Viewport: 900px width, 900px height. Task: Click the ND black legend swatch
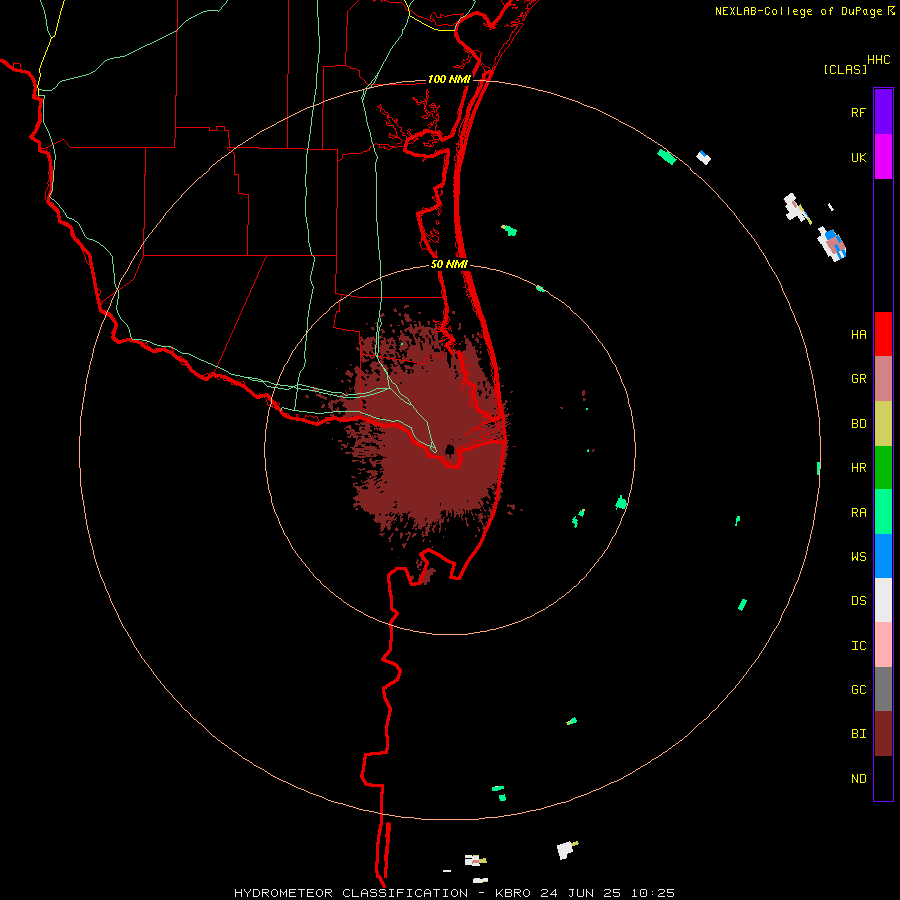click(x=883, y=778)
